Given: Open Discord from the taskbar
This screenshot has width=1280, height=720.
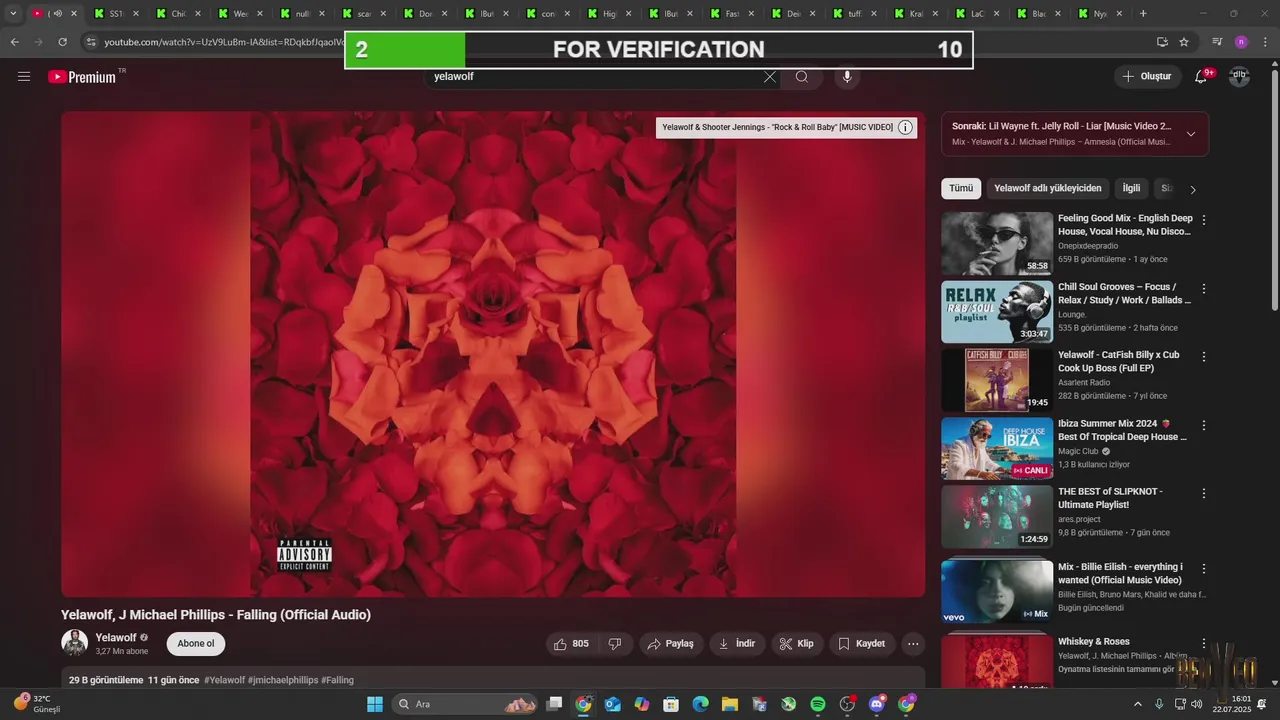Looking at the screenshot, I should click(x=877, y=704).
